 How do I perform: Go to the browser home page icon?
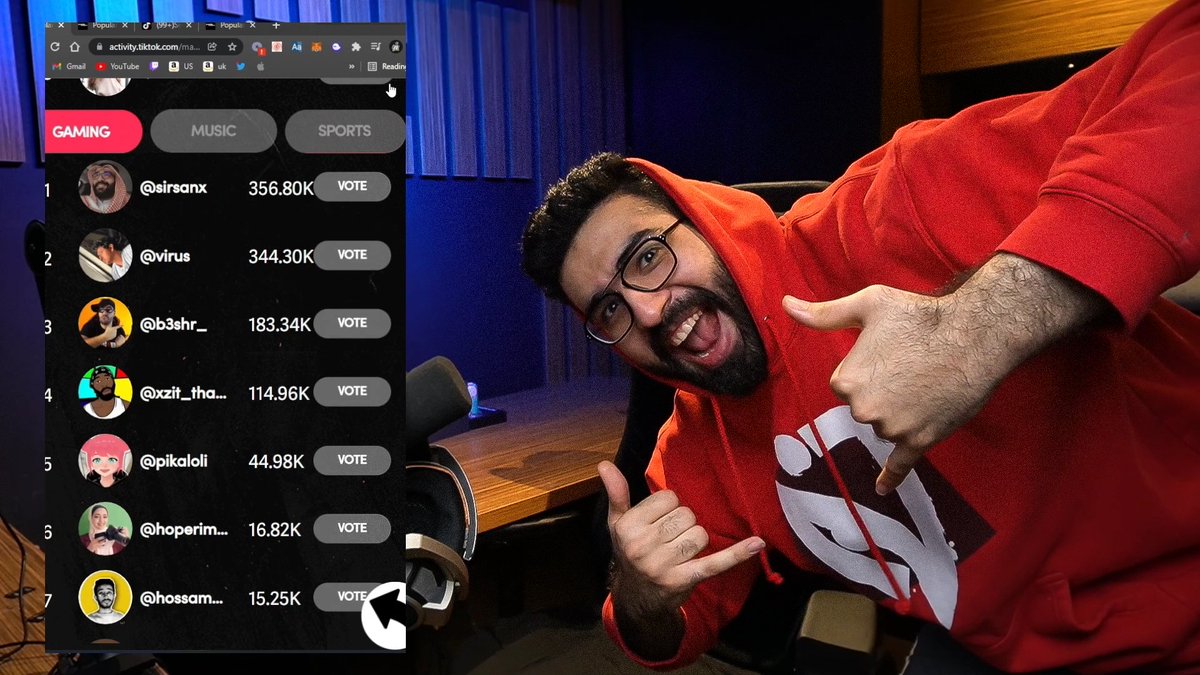click(75, 46)
